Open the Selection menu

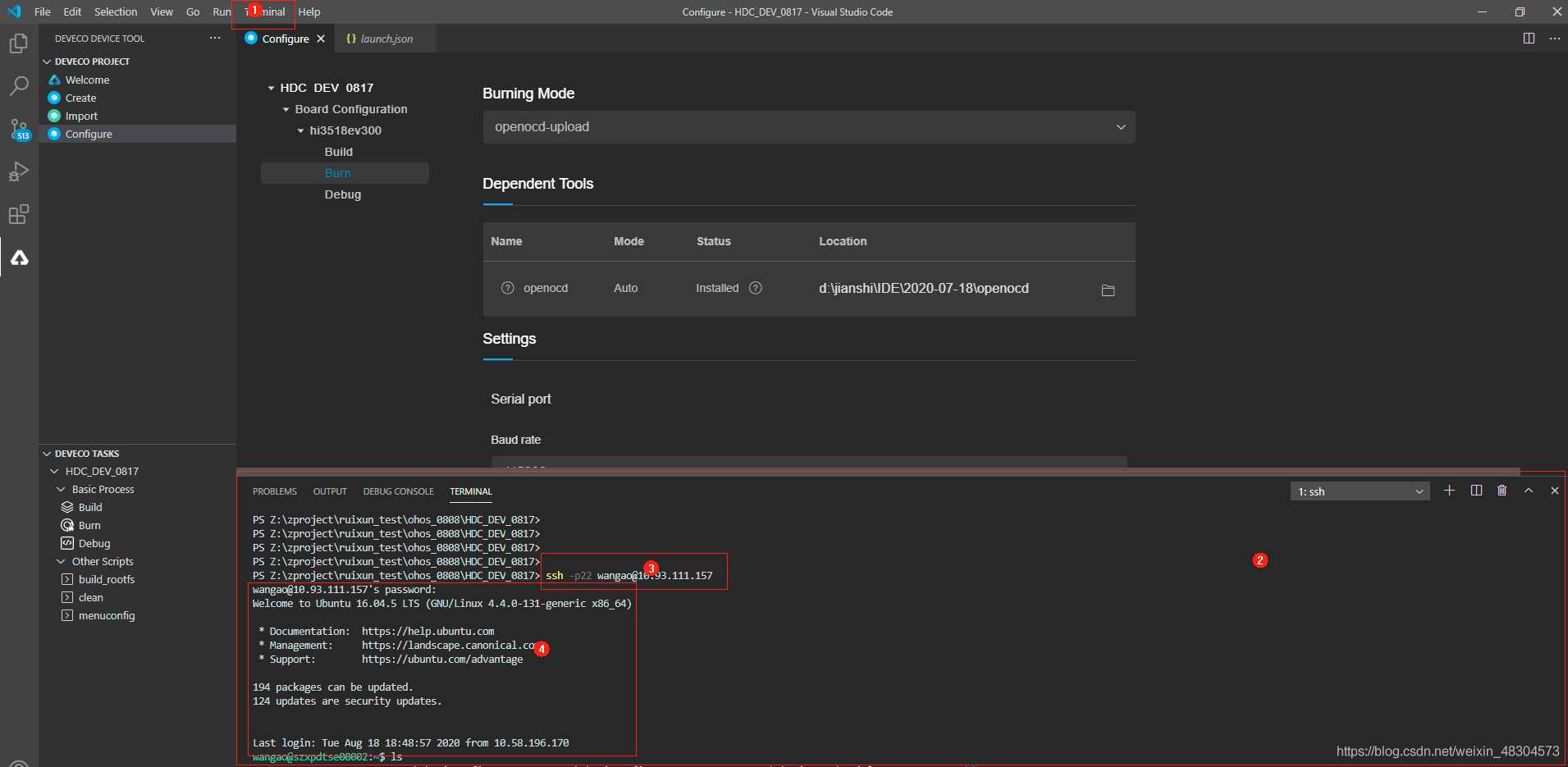(x=116, y=11)
